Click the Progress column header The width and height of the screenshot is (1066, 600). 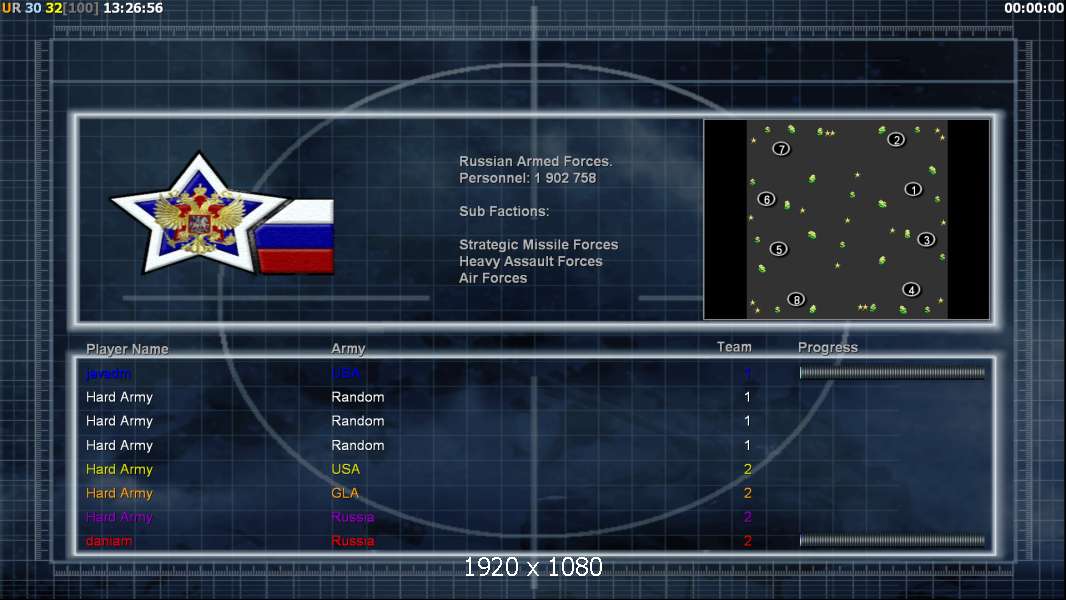pos(827,348)
